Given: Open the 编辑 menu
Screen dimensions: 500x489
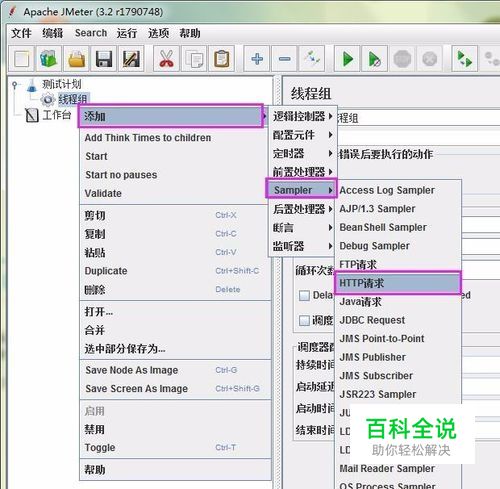Looking at the screenshot, I should click(53, 33).
